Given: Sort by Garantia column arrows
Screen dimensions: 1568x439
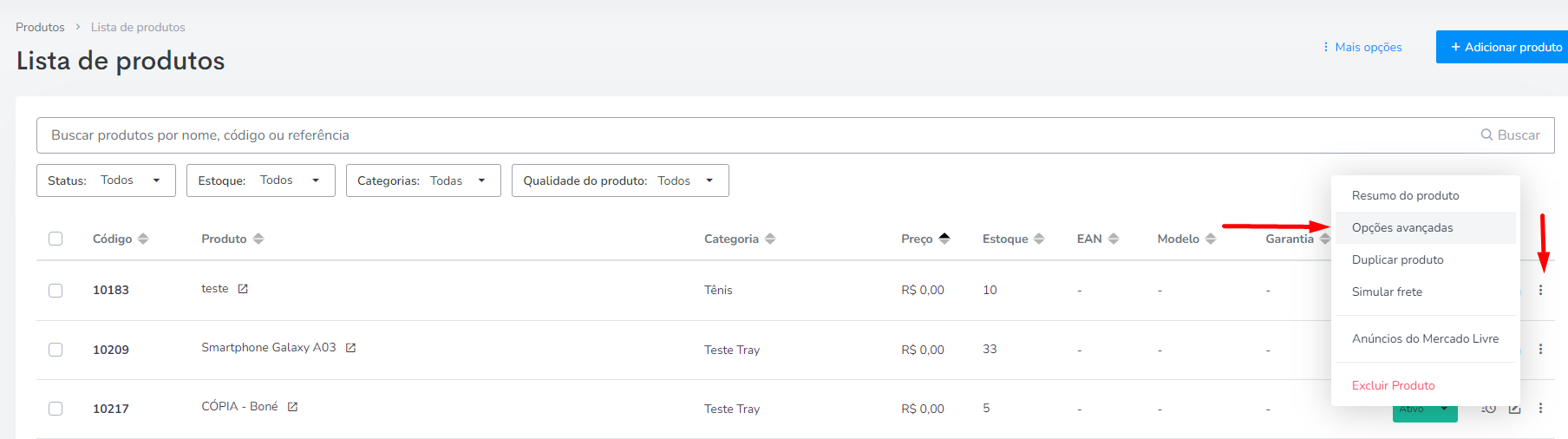Looking at the screenshot, I should coord(1324,239).
